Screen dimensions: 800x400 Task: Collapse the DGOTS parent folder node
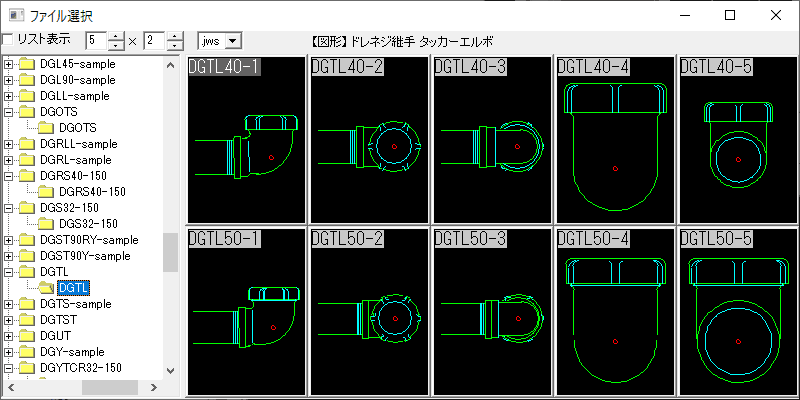pyautogui.click(x=9, y=112)
